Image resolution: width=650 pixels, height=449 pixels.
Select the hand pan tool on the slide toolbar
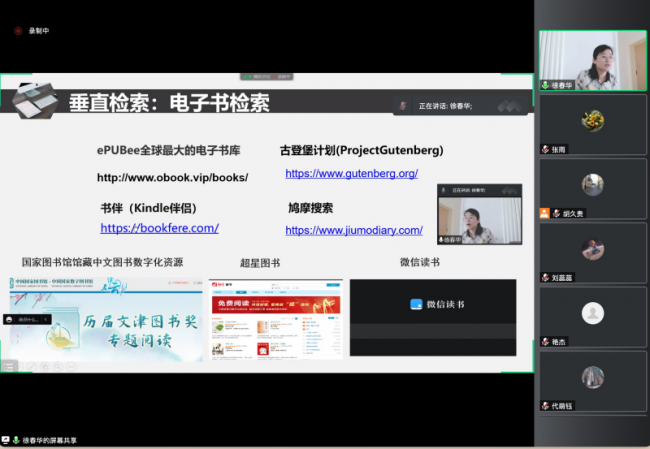click(x=45, y=366)
